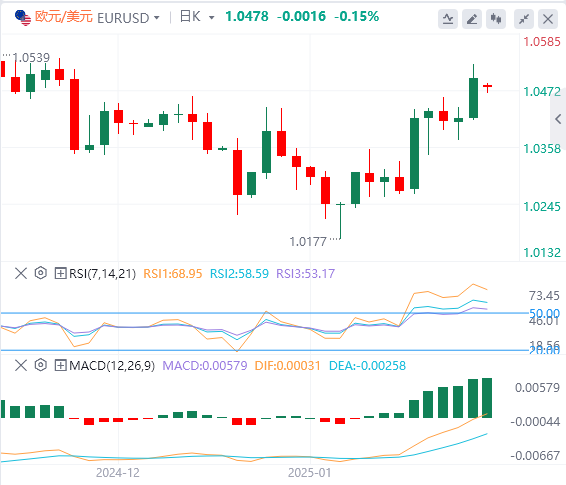Expand the RSI panel plus box
The image size is (566, 485).
(60, 273)
